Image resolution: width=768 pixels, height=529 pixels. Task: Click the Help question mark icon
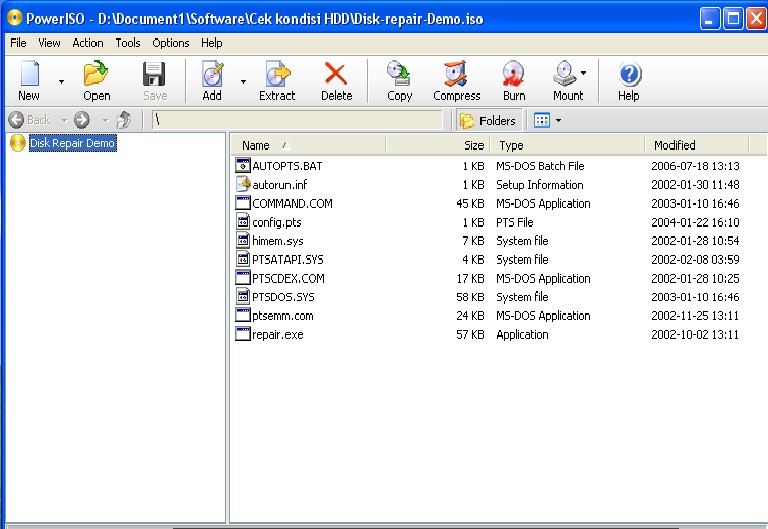point(629,74)
